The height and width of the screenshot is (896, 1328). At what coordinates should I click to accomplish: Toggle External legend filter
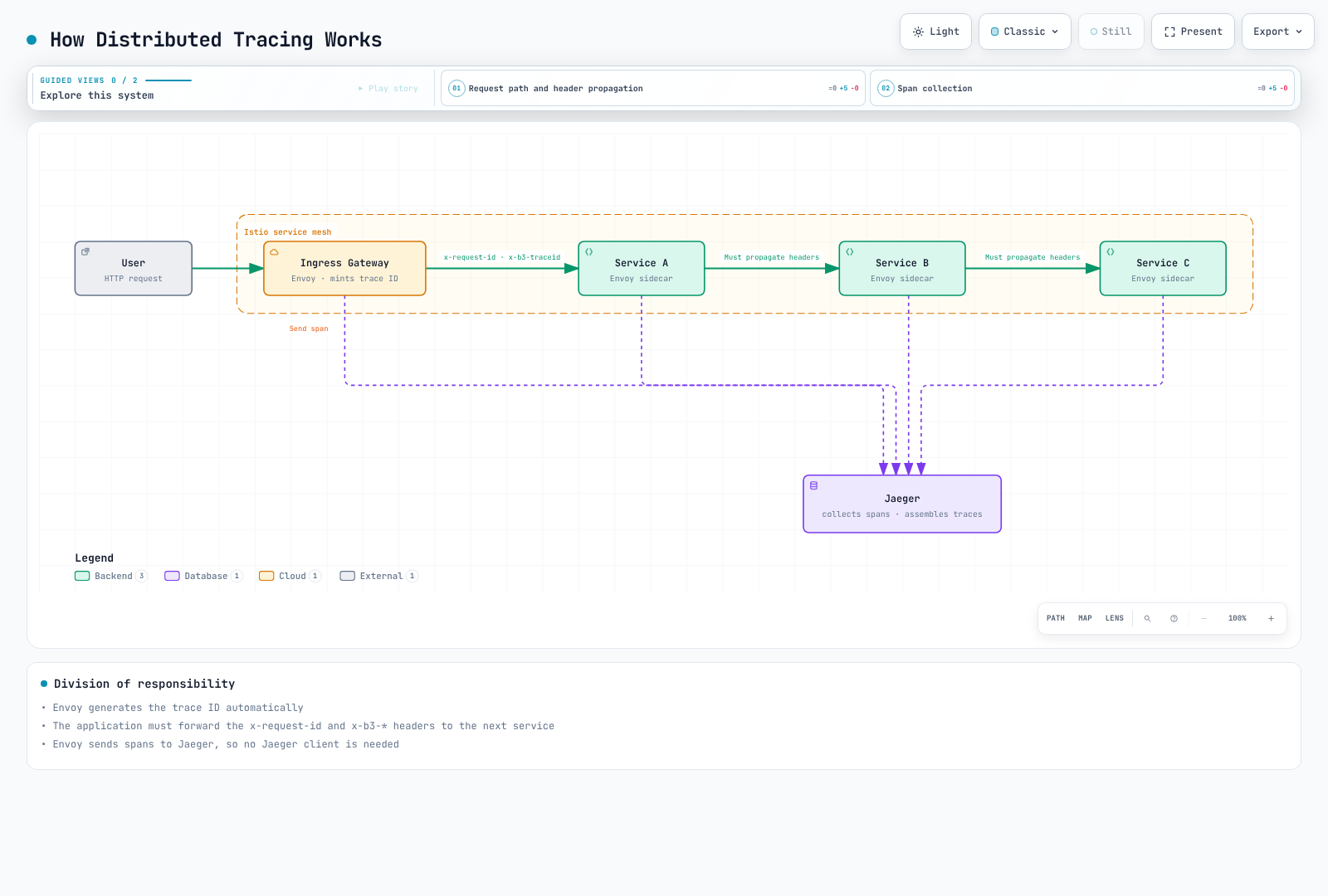click(x=379, y=576)
